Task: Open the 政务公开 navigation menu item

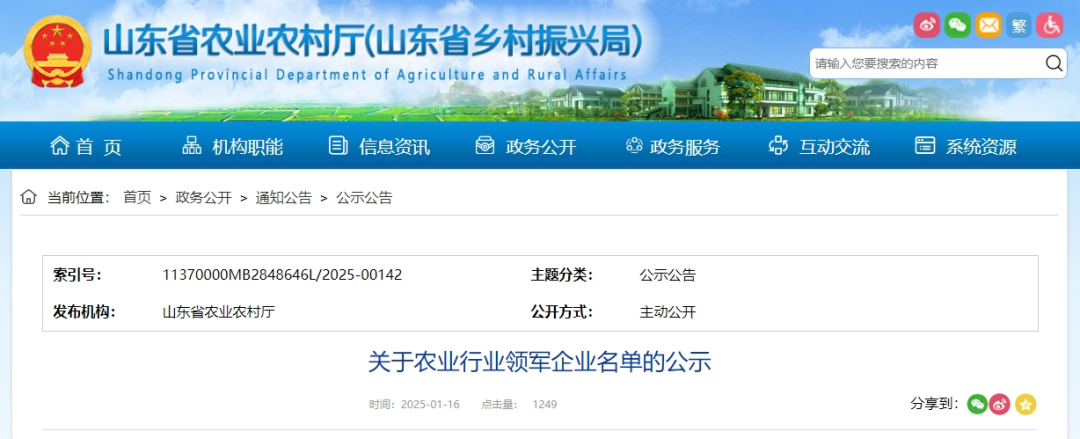Action: coord(541,146)
